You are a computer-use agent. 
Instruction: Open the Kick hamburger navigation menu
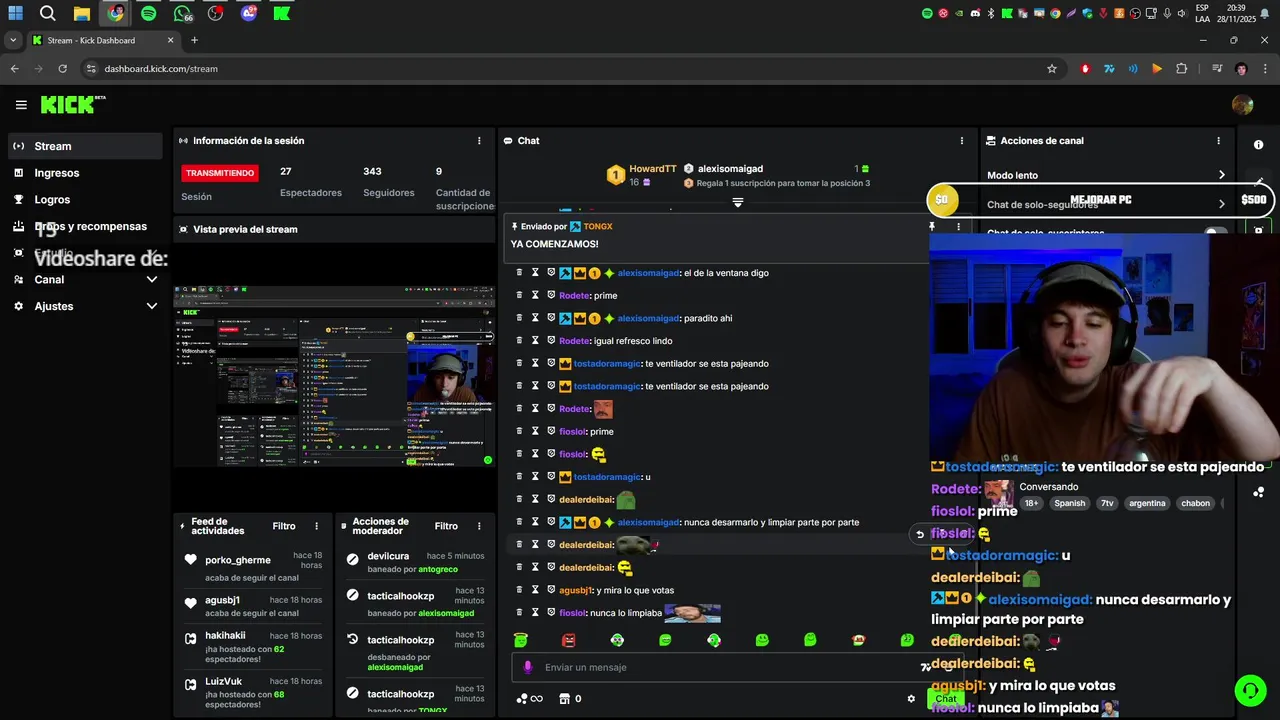tap(21, 105)
